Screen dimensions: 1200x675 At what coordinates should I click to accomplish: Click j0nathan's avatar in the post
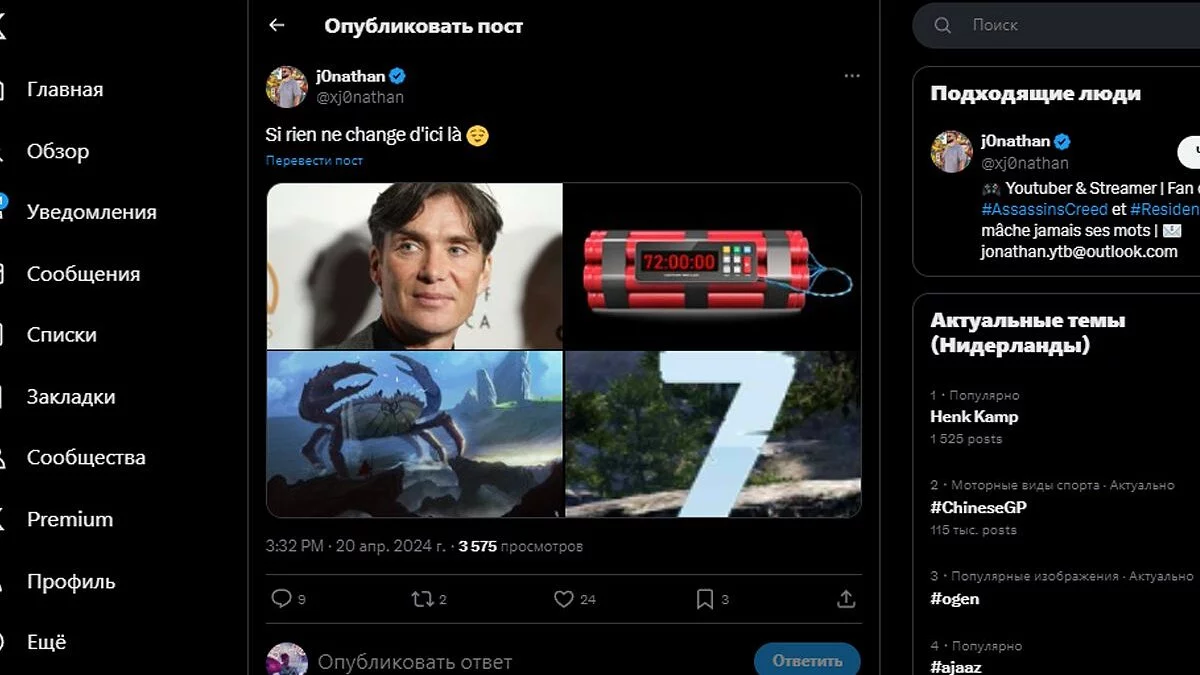pyautogui.click(x=286, y=87)
